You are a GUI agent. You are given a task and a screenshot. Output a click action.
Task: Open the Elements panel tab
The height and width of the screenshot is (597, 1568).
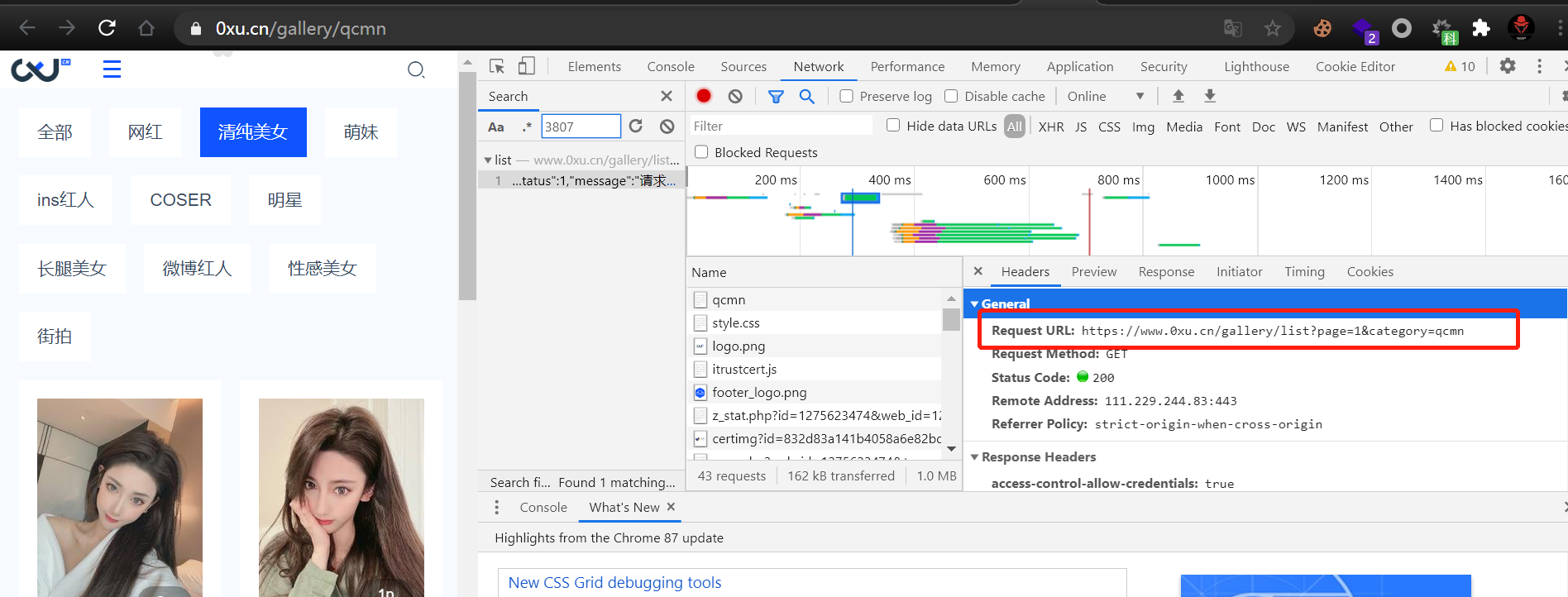tap(595, 66)
